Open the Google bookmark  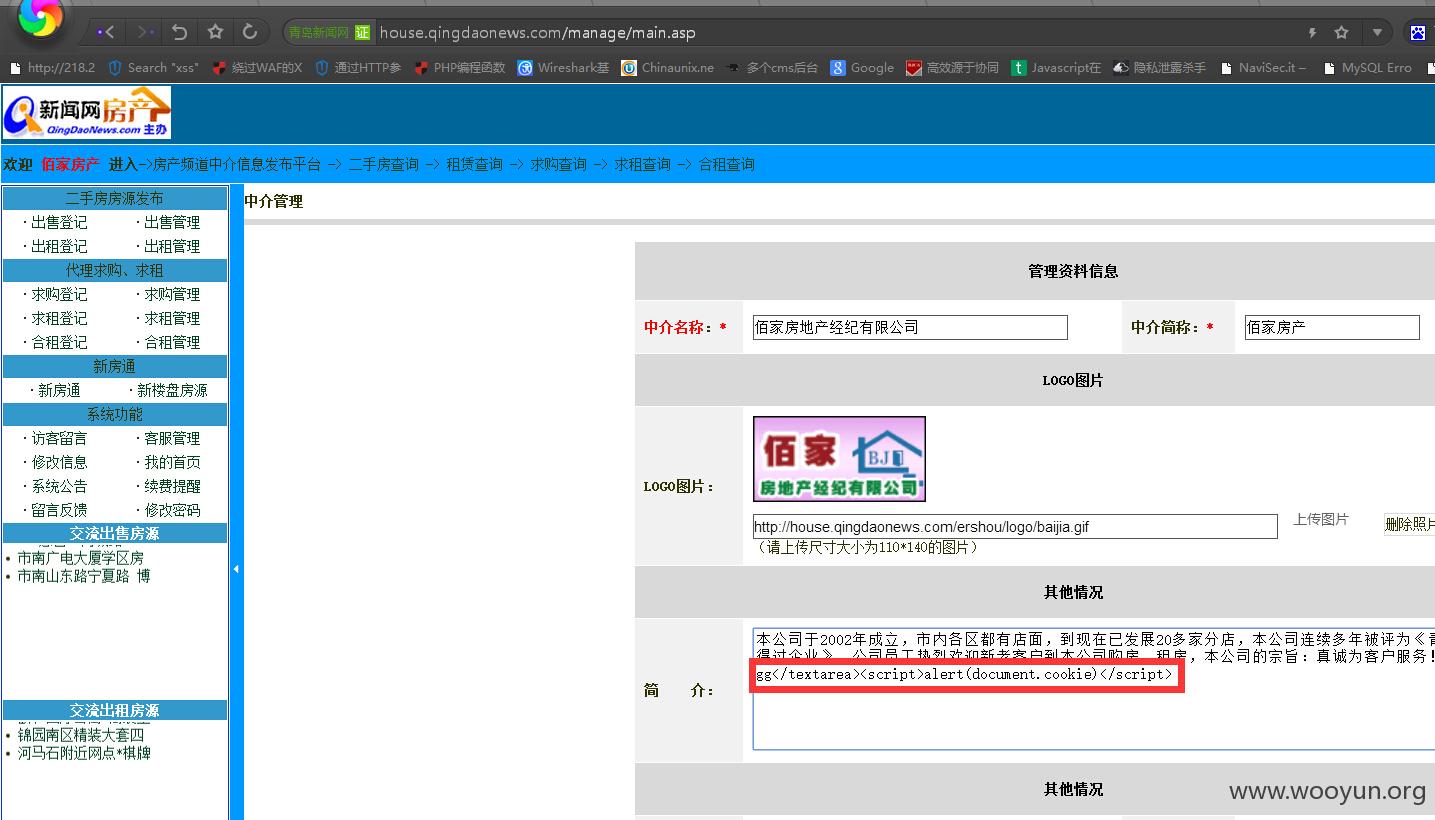(x=862, y=68)
